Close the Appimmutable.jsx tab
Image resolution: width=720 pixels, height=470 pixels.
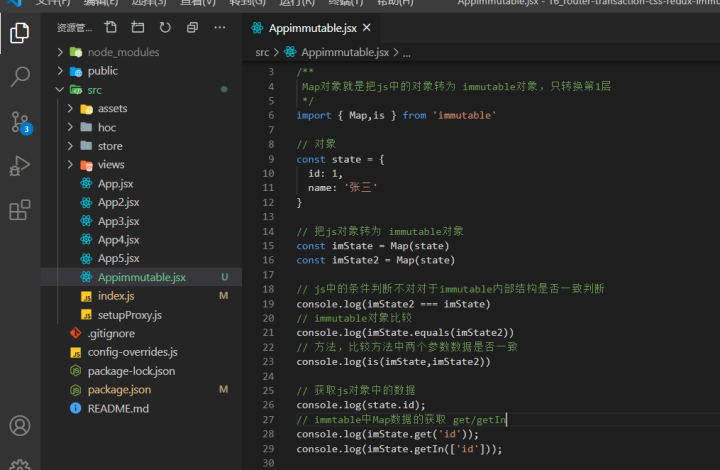(x=366, y=28)
